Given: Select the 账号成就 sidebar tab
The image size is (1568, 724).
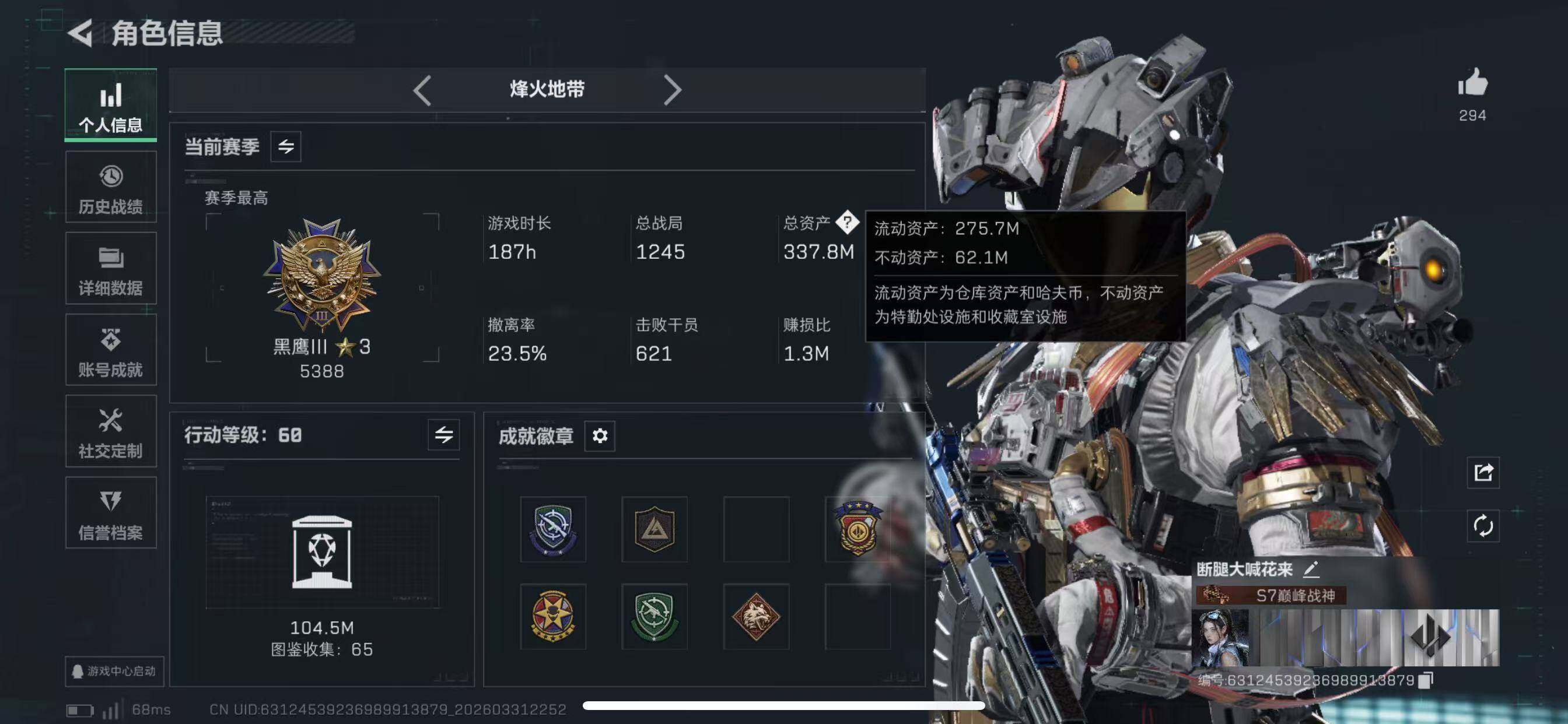Looking at the screenshot, I should [x=111, y=350].
